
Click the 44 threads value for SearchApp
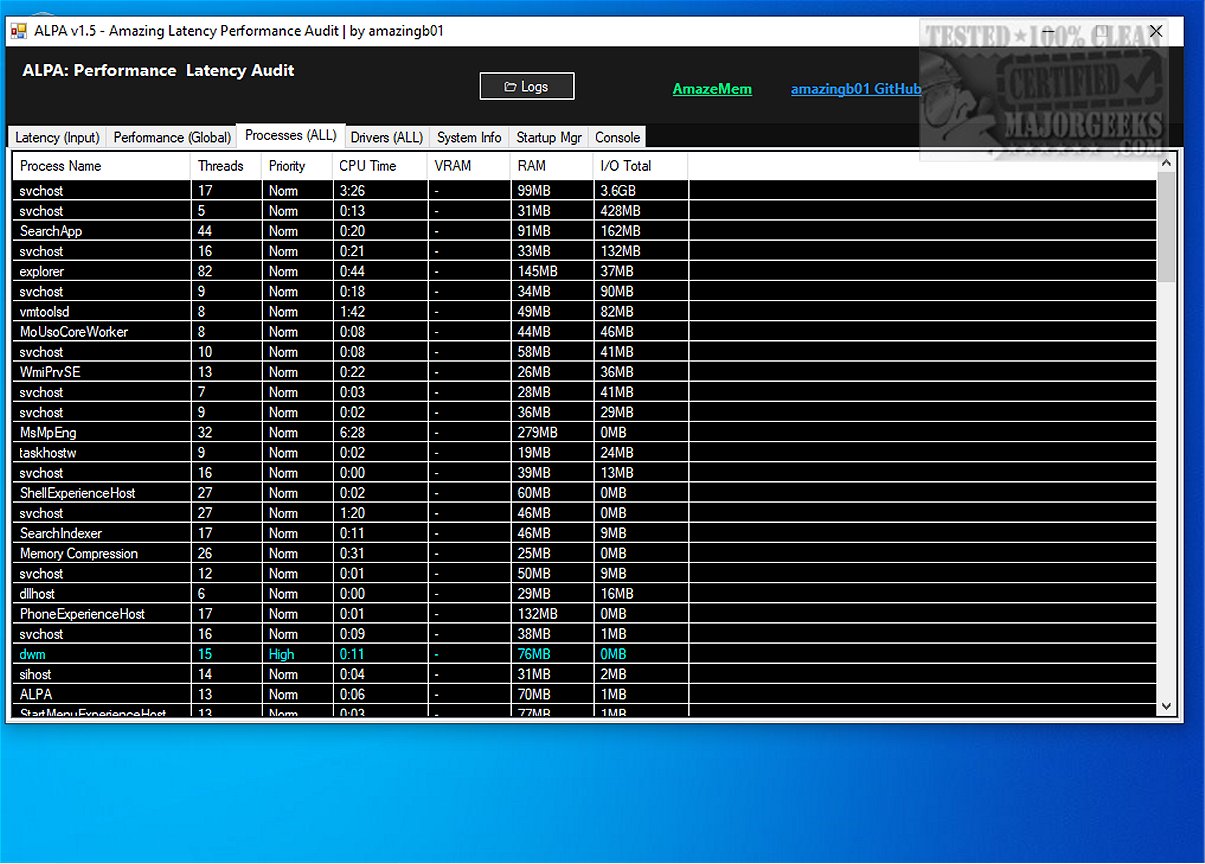206,231
